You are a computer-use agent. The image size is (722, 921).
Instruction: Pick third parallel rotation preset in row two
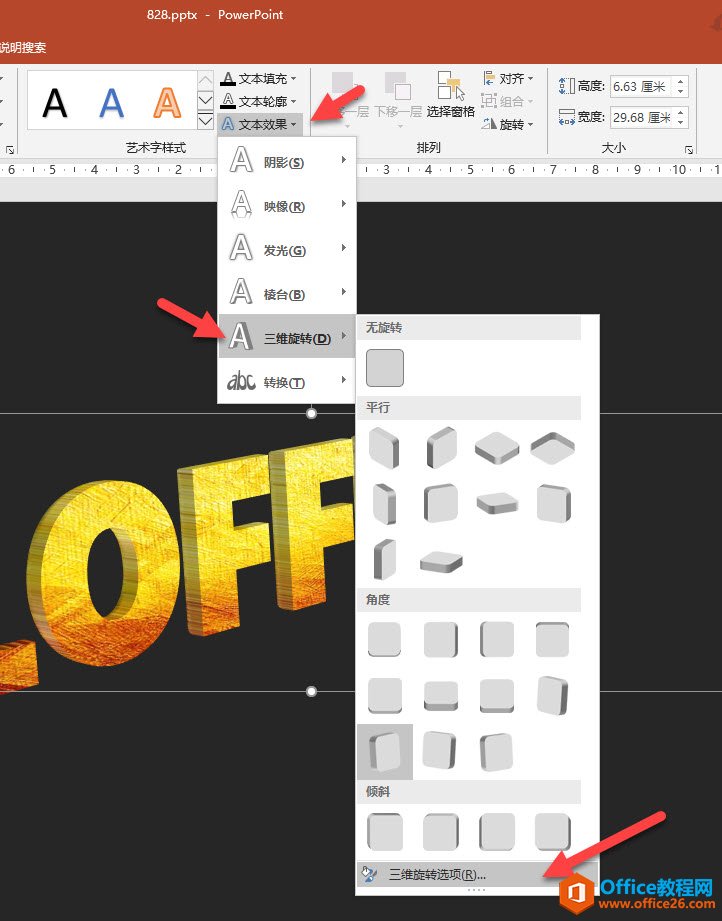[496, 503]
